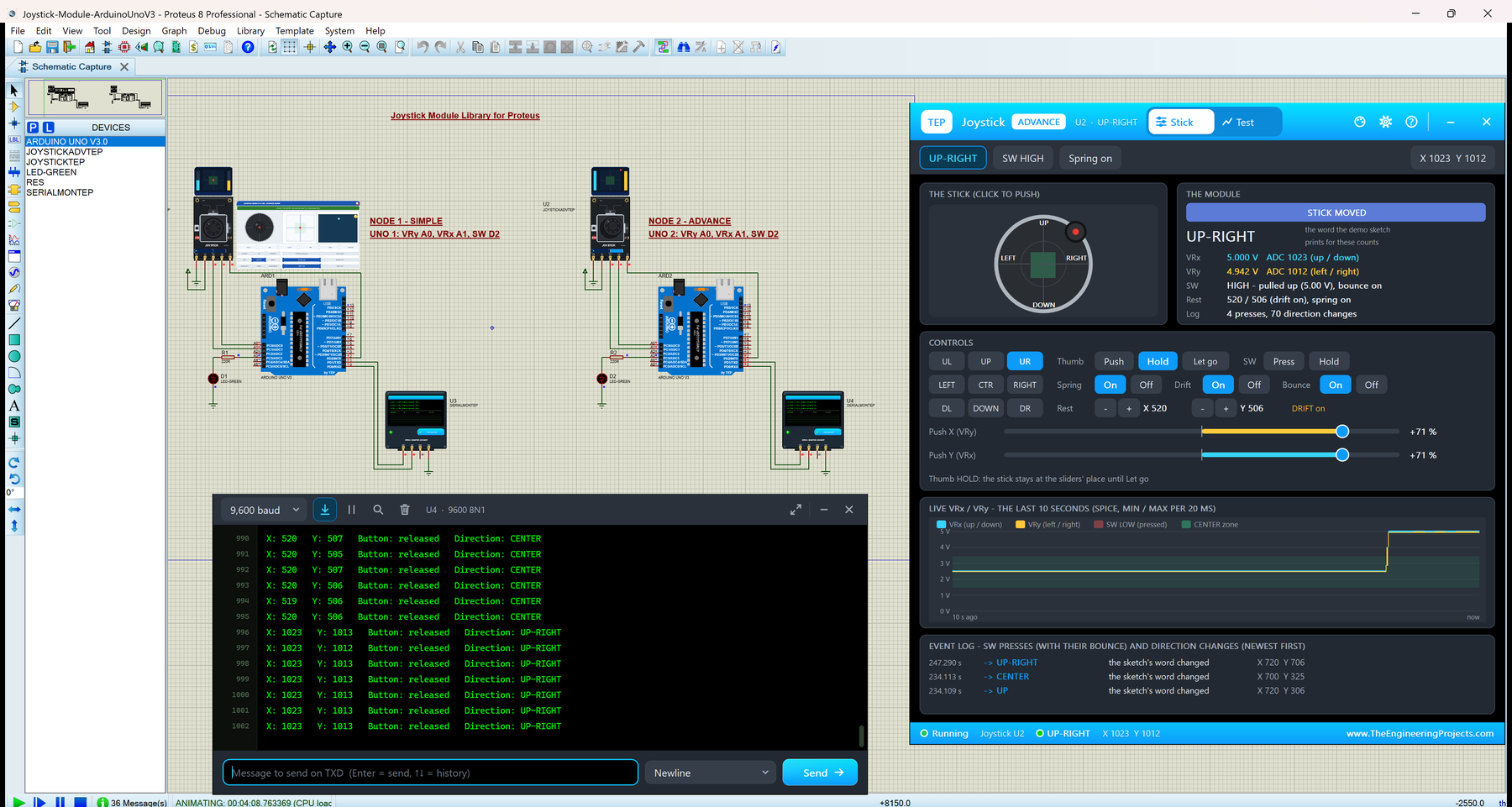Select the Stick tab in joystick panel
Image resolution: width=1512 pixels, height=807 pixels.
(x=1181, y=122)
